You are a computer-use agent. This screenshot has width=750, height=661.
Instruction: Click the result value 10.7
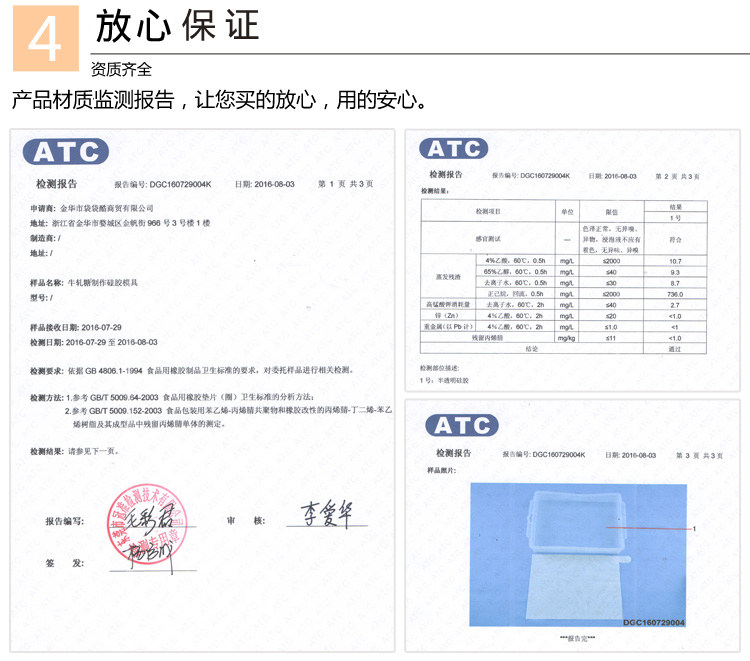[675, 261]
